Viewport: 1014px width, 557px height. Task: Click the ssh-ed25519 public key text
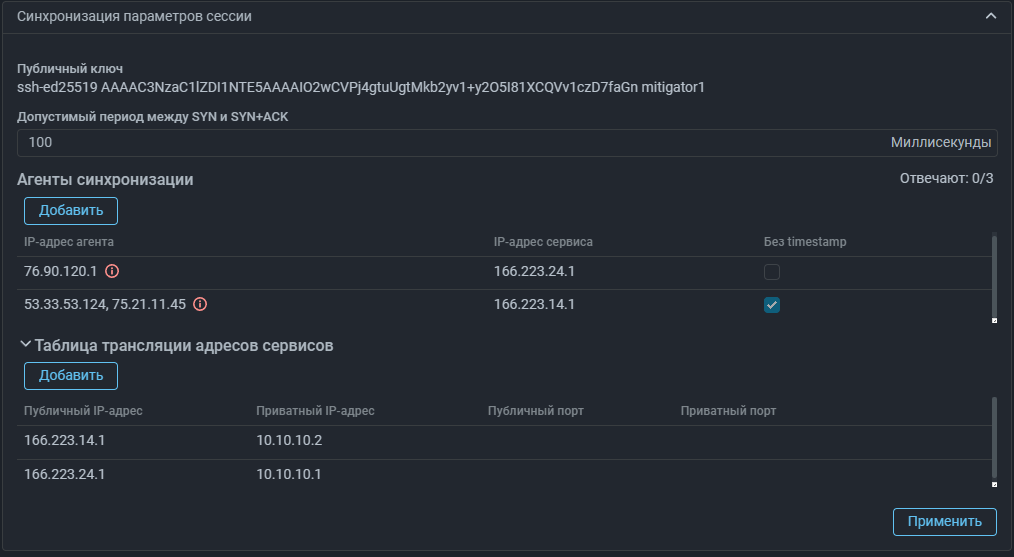361,87
